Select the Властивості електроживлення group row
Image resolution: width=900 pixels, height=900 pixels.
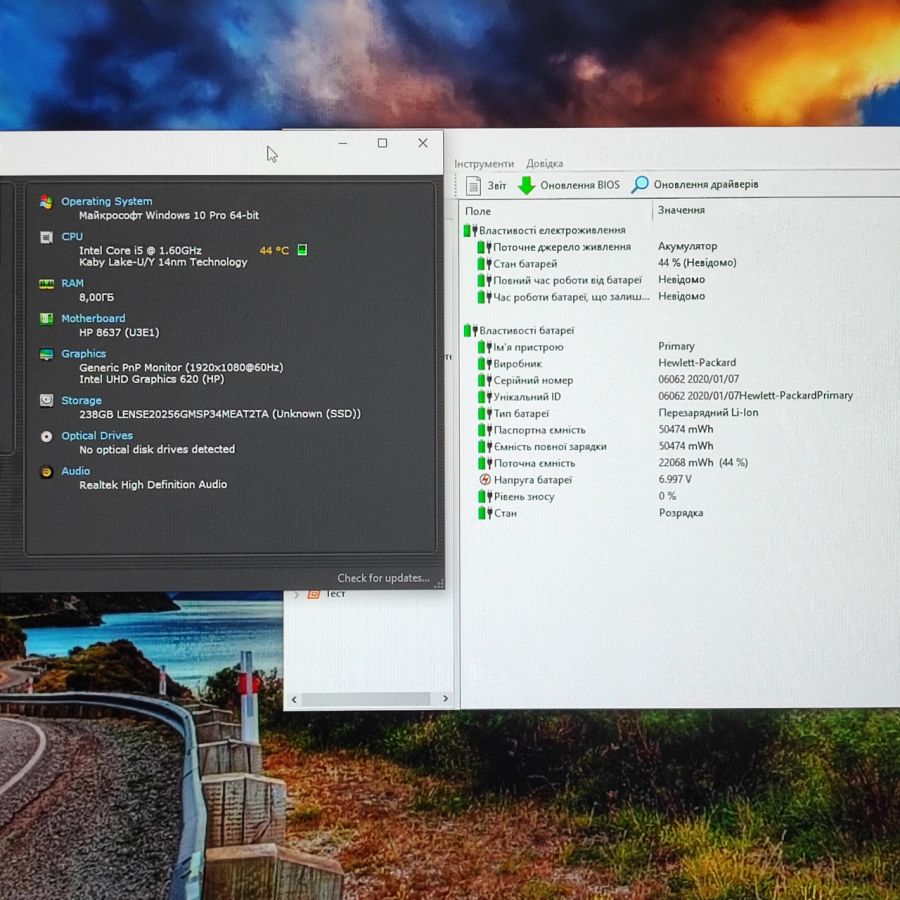[x=544, y=230]
